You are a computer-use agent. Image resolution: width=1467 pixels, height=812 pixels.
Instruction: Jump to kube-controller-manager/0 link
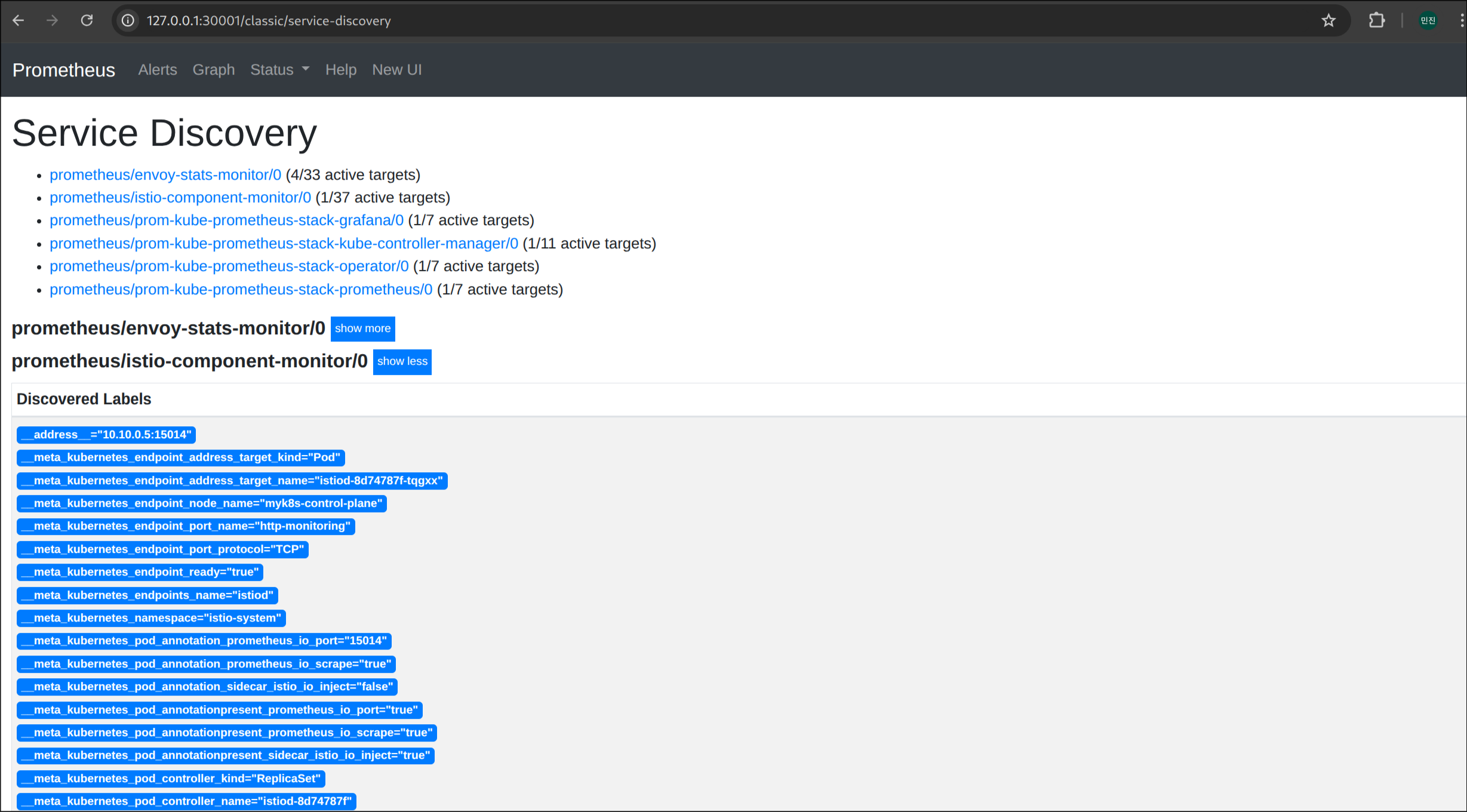pos(284,244)
